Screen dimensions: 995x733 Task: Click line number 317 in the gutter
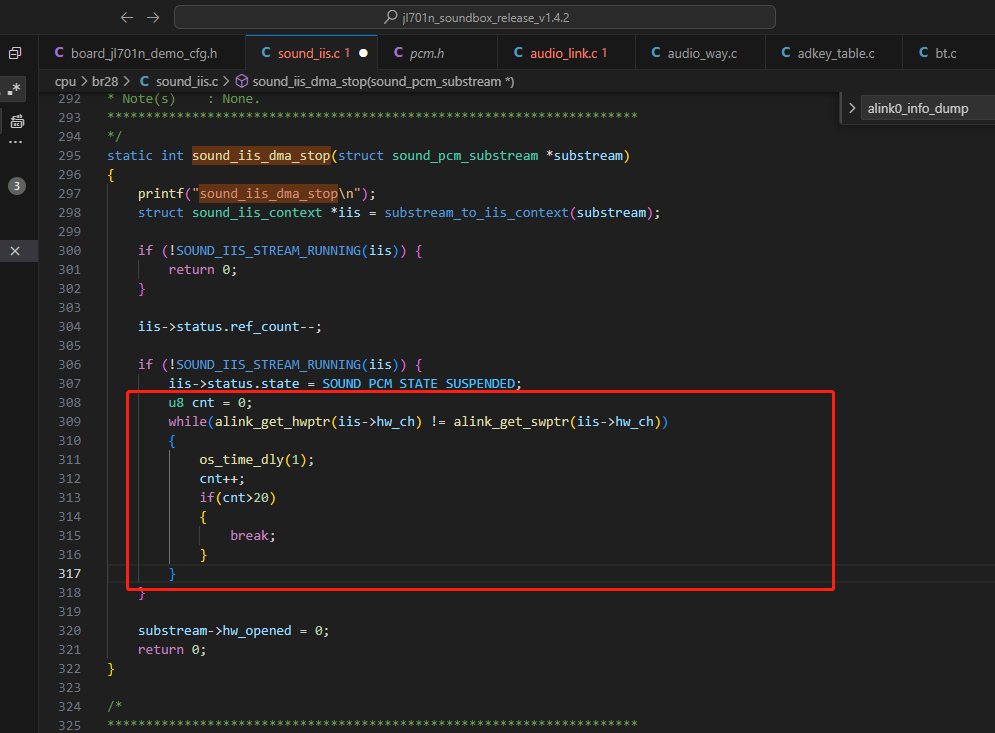click(70, 574)
